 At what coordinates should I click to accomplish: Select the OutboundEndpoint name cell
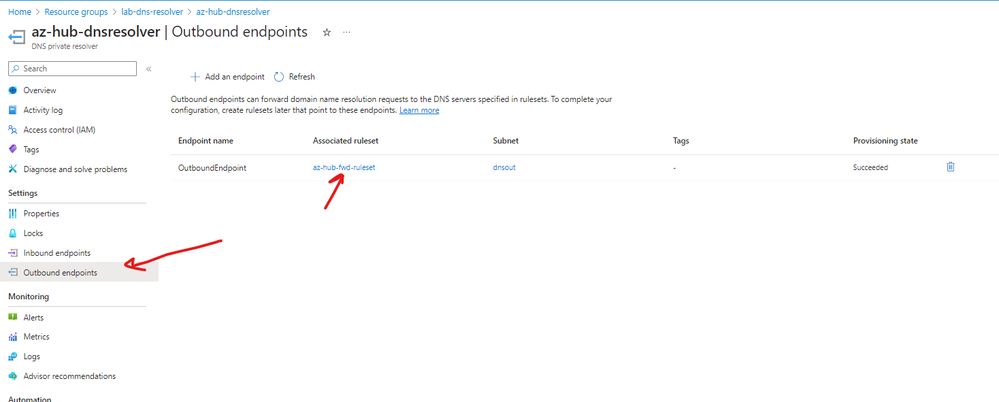[x=212, y=168]
